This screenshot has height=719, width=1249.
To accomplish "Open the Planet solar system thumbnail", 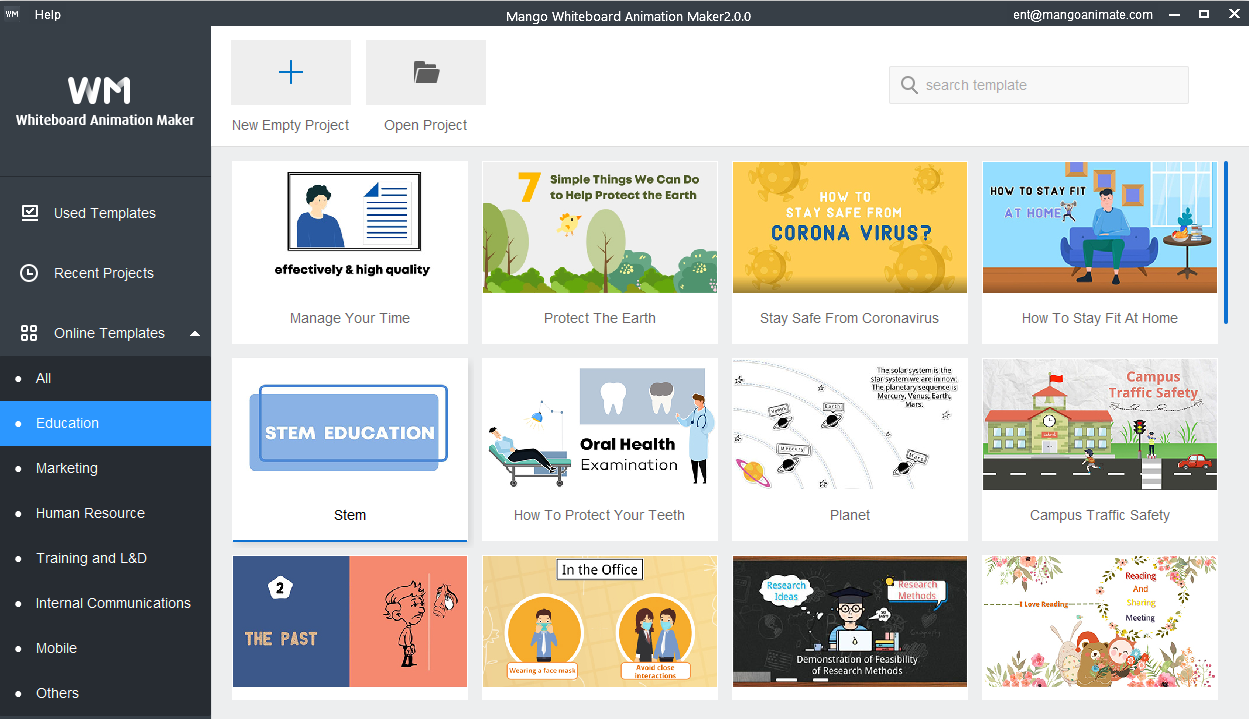I will [x=850, y=424].
